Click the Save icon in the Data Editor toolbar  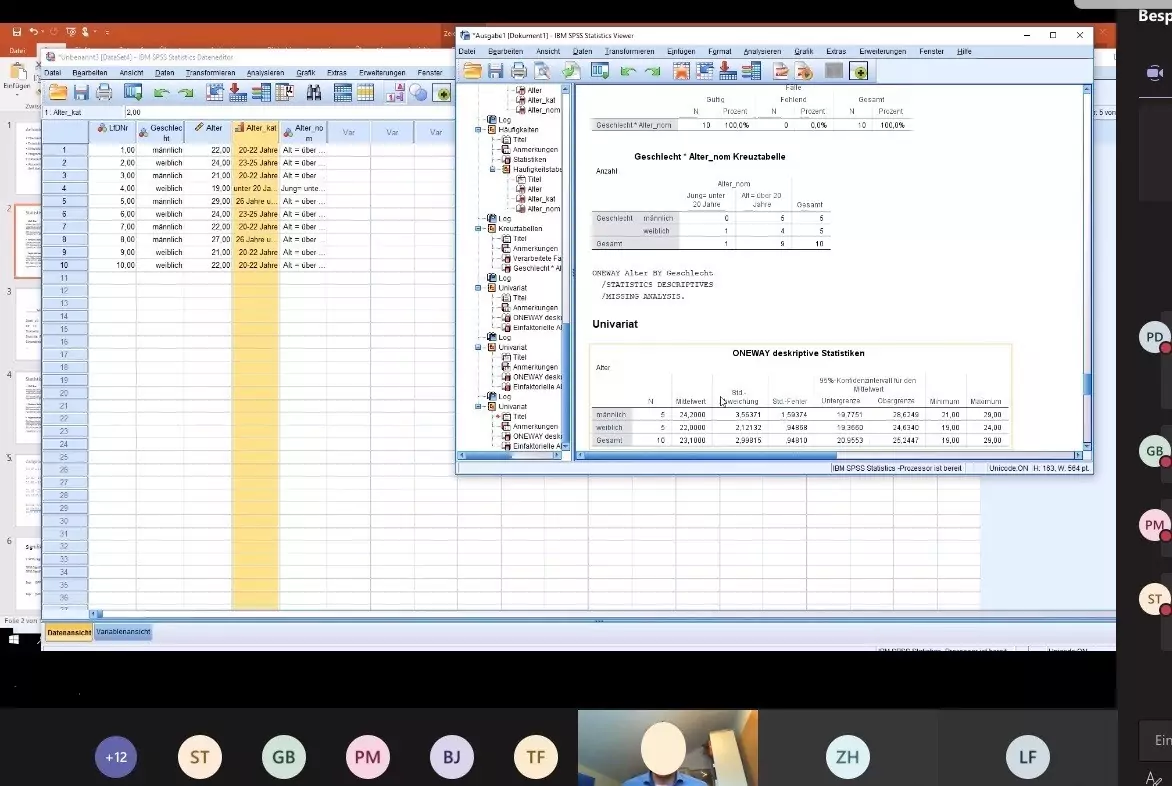point(81,93)
